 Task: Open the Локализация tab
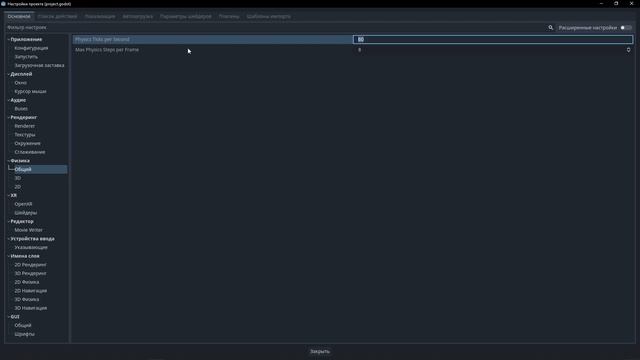click(x=100, y=16)
